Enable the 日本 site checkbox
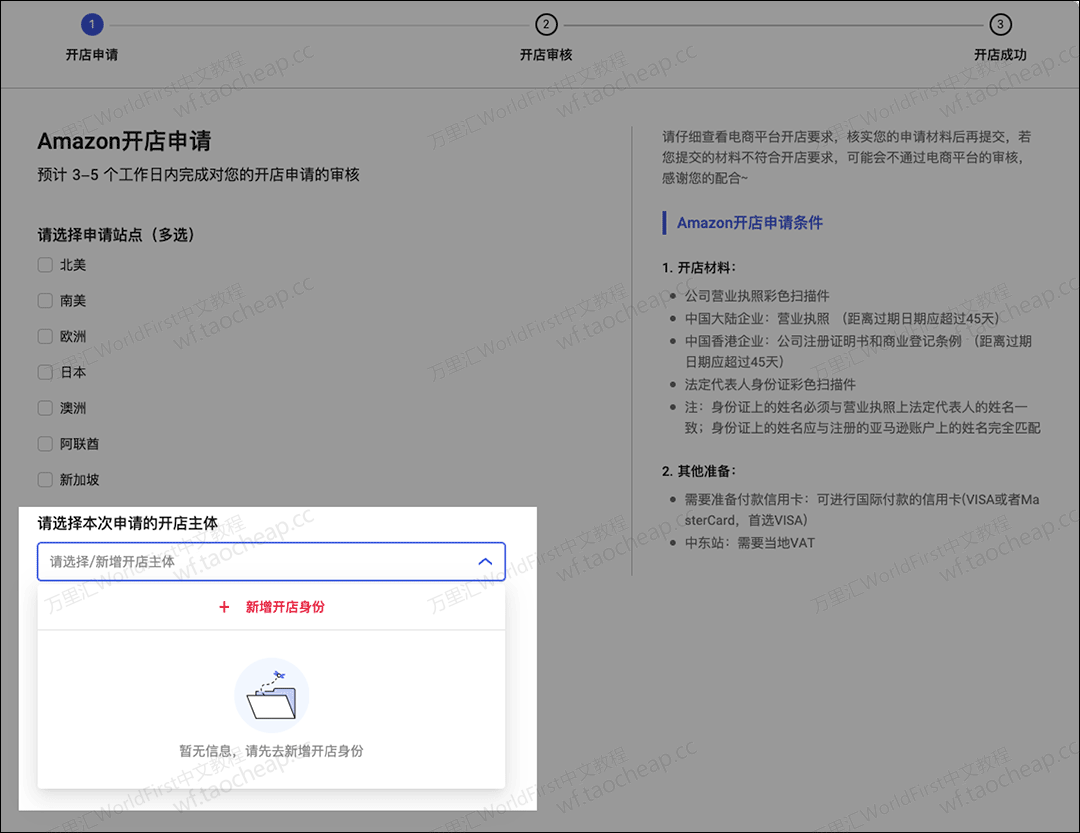1080x833 pixels. click(45, 373)
